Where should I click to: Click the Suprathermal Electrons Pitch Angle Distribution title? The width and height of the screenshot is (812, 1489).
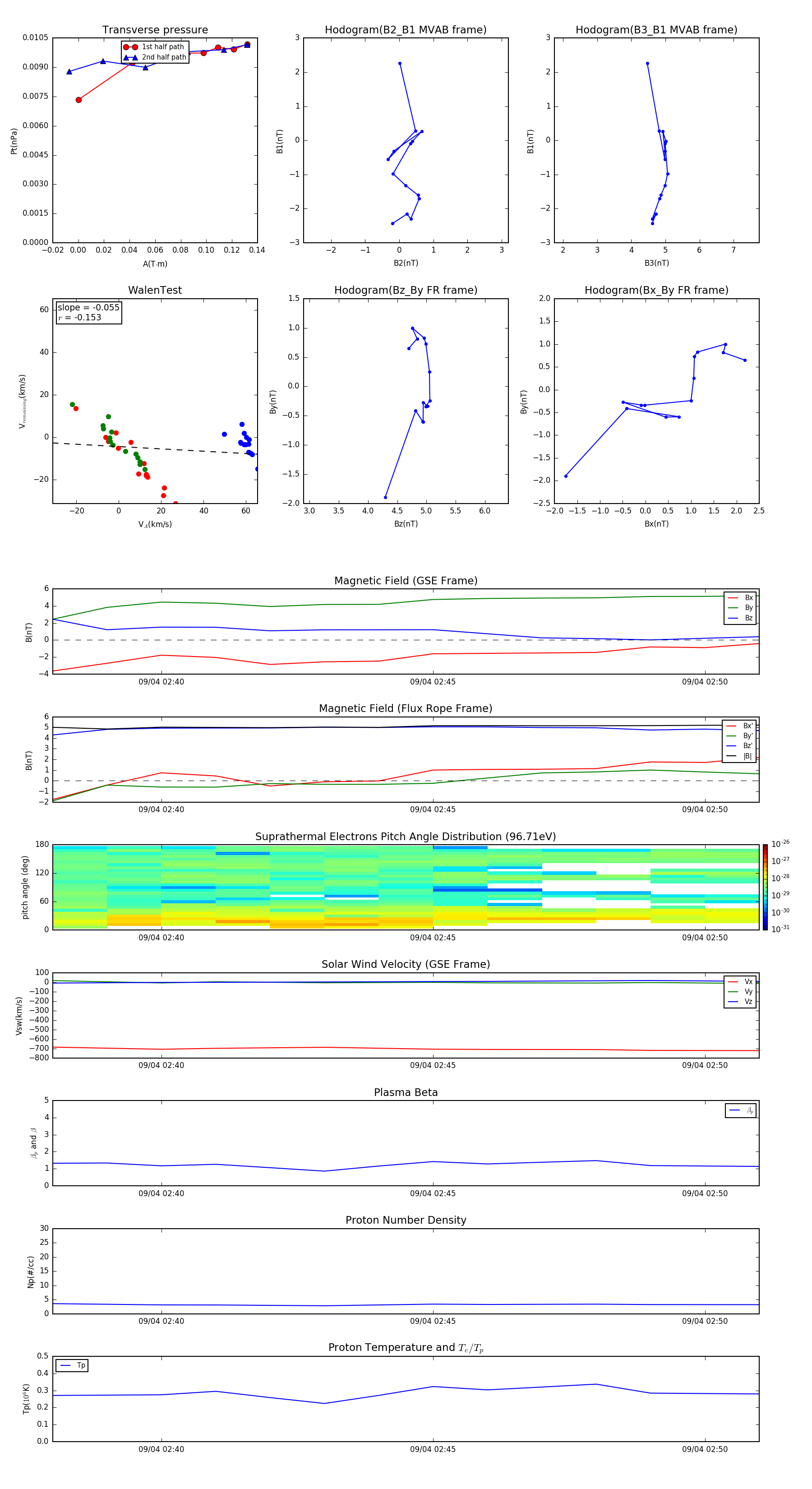406,837
